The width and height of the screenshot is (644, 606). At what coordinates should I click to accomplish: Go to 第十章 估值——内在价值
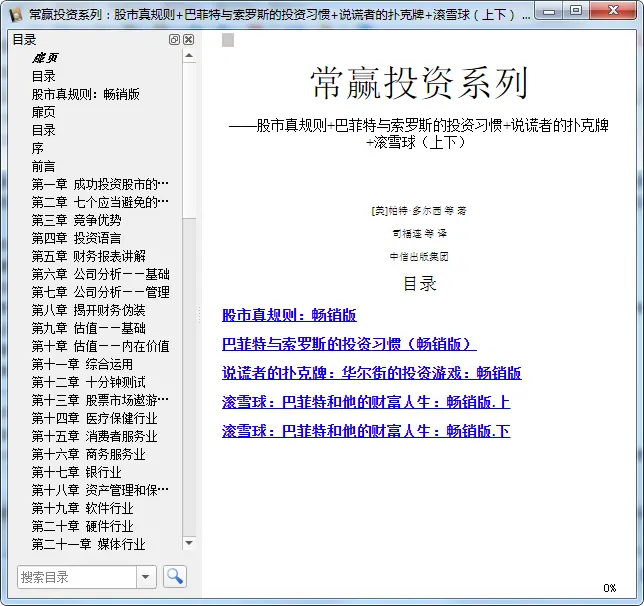pos(101,346)
